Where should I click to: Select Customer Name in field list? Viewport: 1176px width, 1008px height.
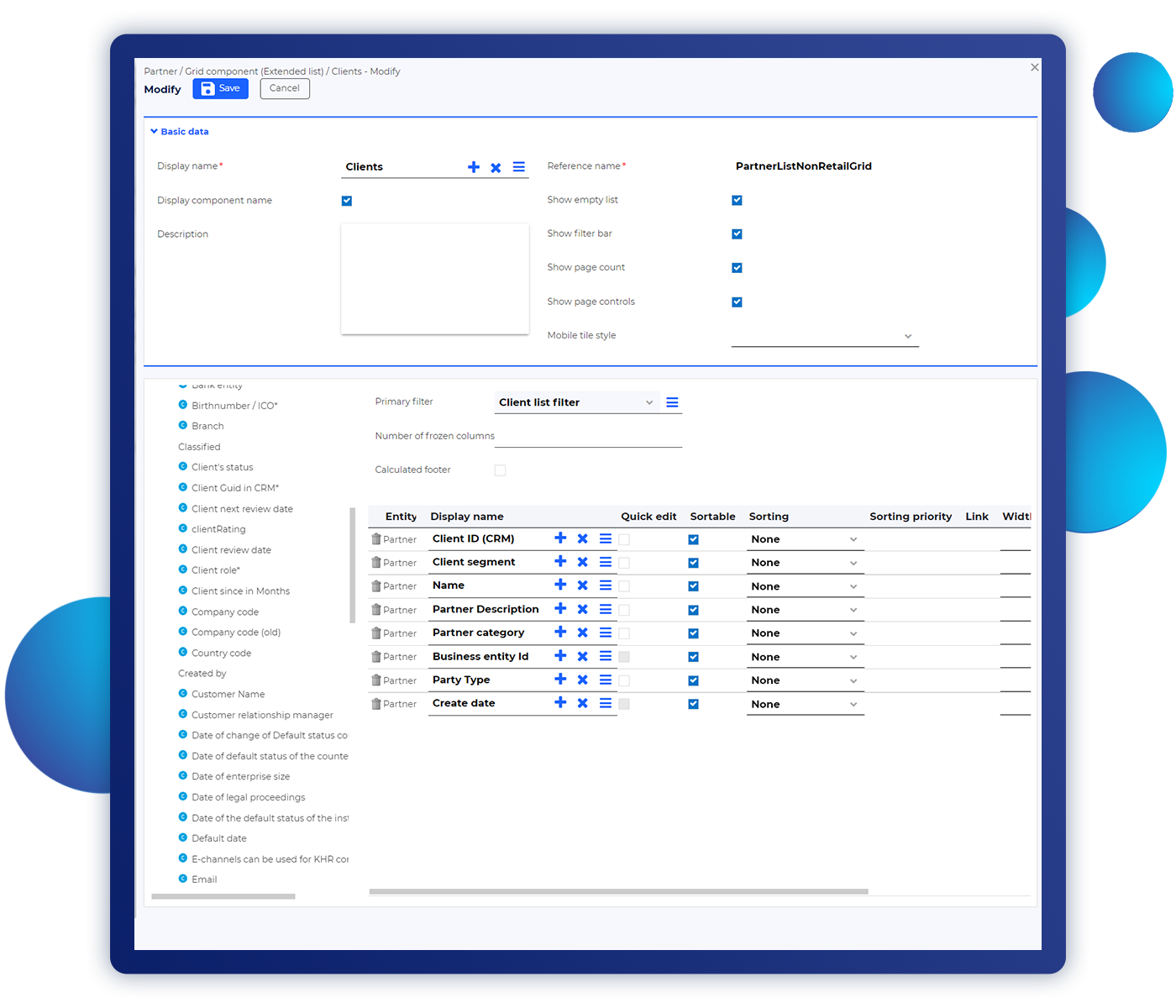pyautogui.click(x=228, y=695)
